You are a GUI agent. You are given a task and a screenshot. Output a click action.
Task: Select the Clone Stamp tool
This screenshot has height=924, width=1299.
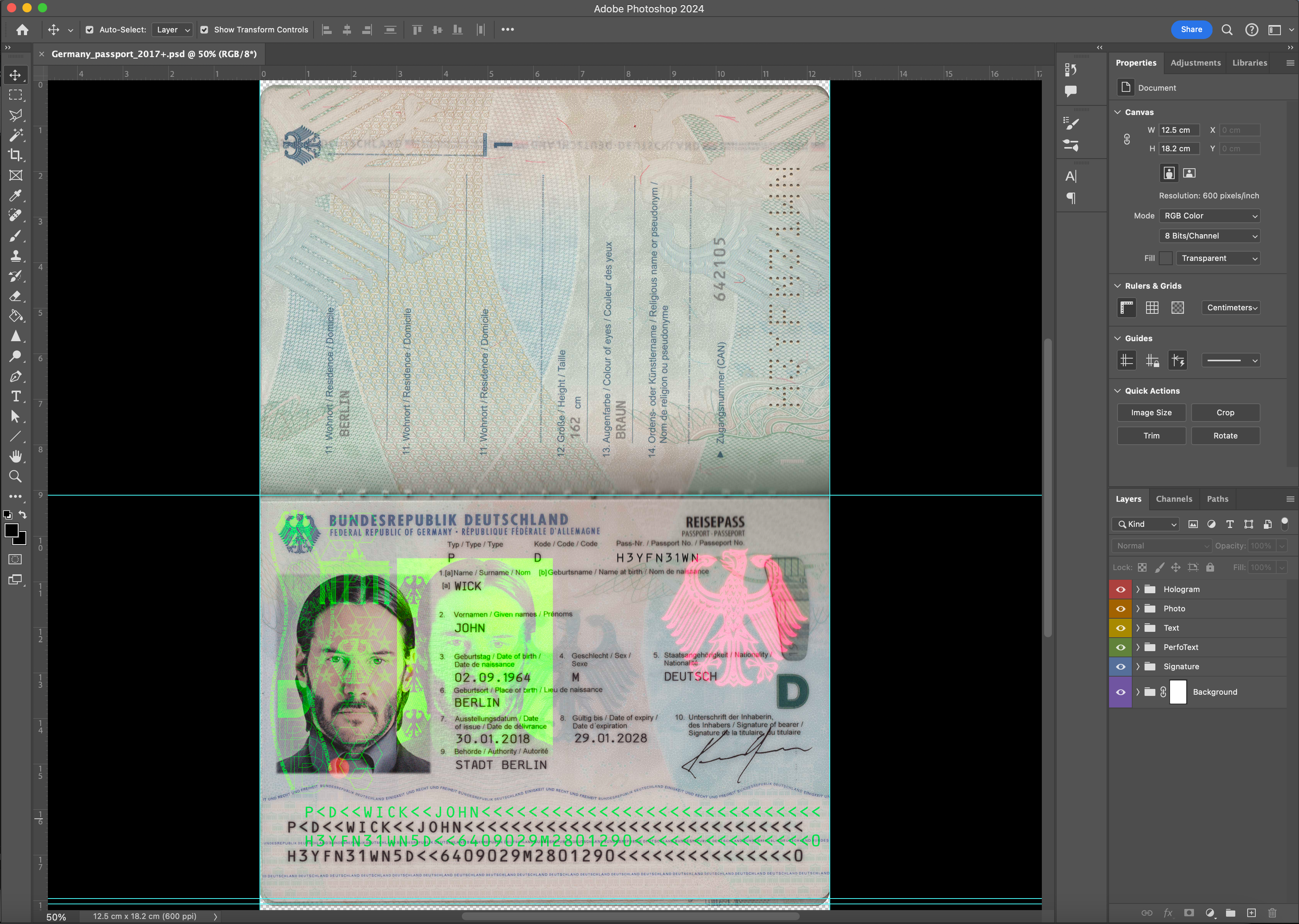(15, 256)
